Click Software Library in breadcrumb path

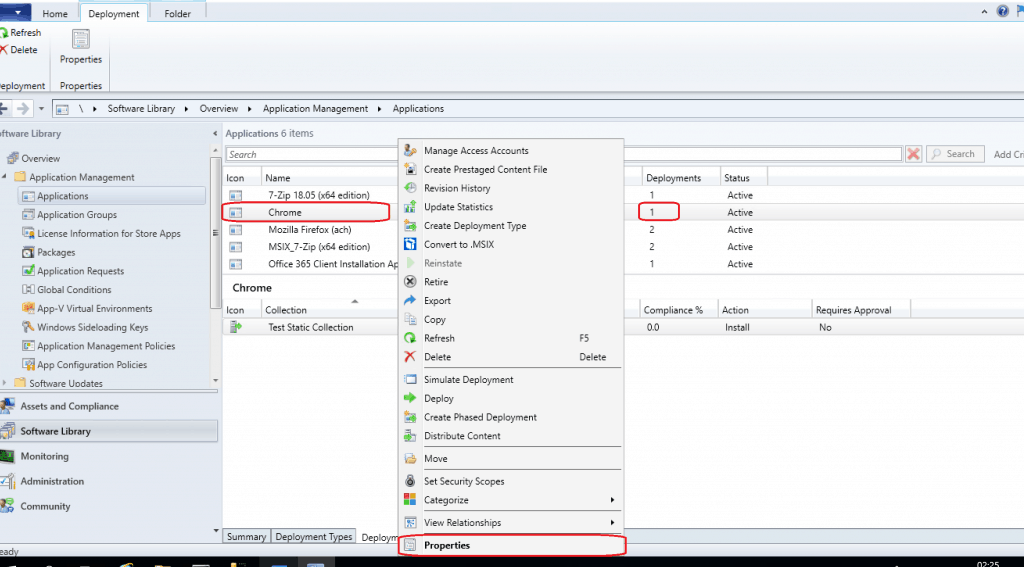pos(141,109)
